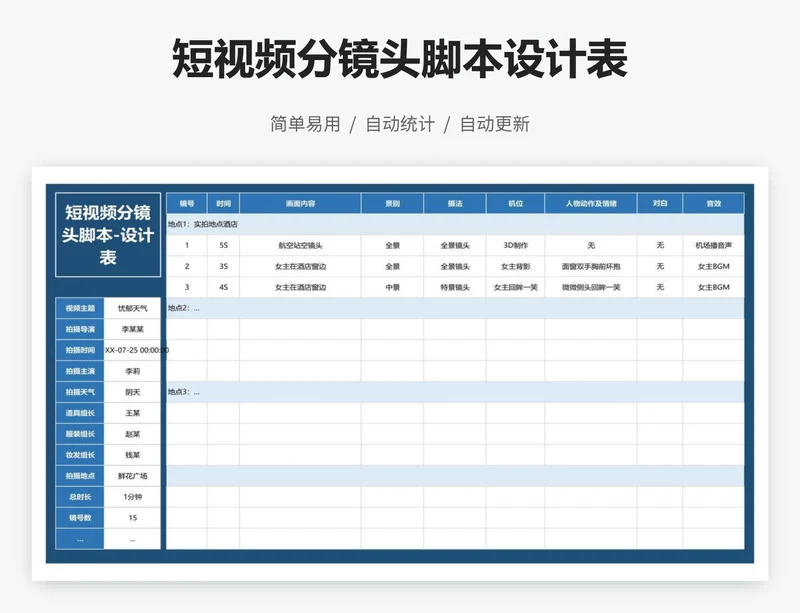Viewport: 800px width, 613px height.
Task: Click the 对白 column header
Action: coord(660,203)
